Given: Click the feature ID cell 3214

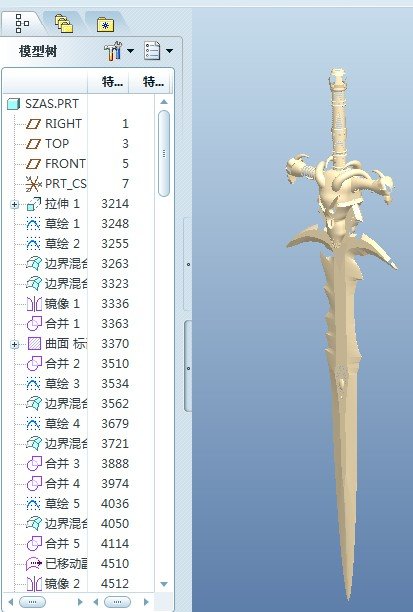Looking at the screenshot, I should point(115,204).
